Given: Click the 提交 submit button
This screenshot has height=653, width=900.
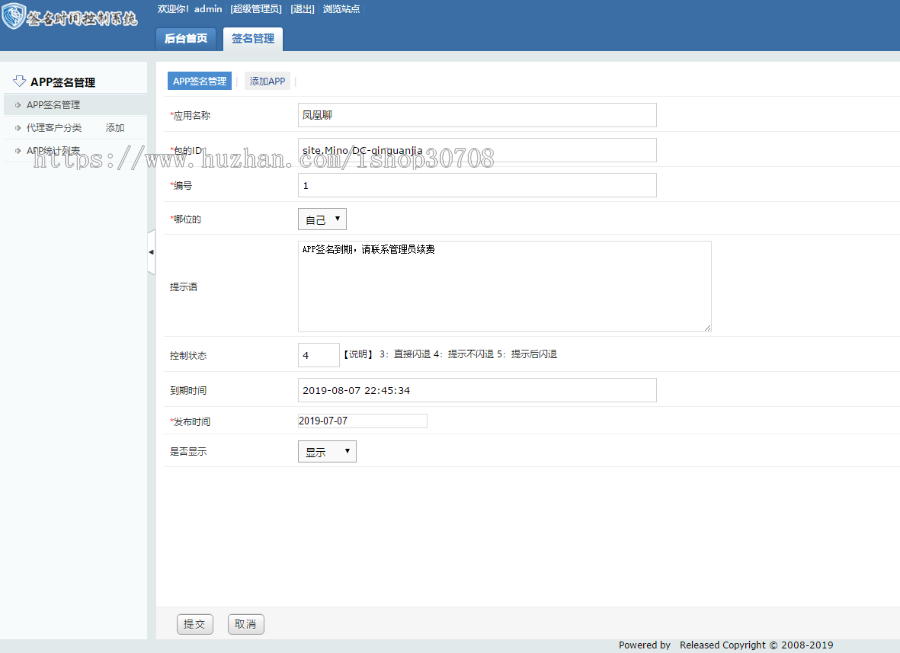Looking at the screenshot, I should pos(194,623).
